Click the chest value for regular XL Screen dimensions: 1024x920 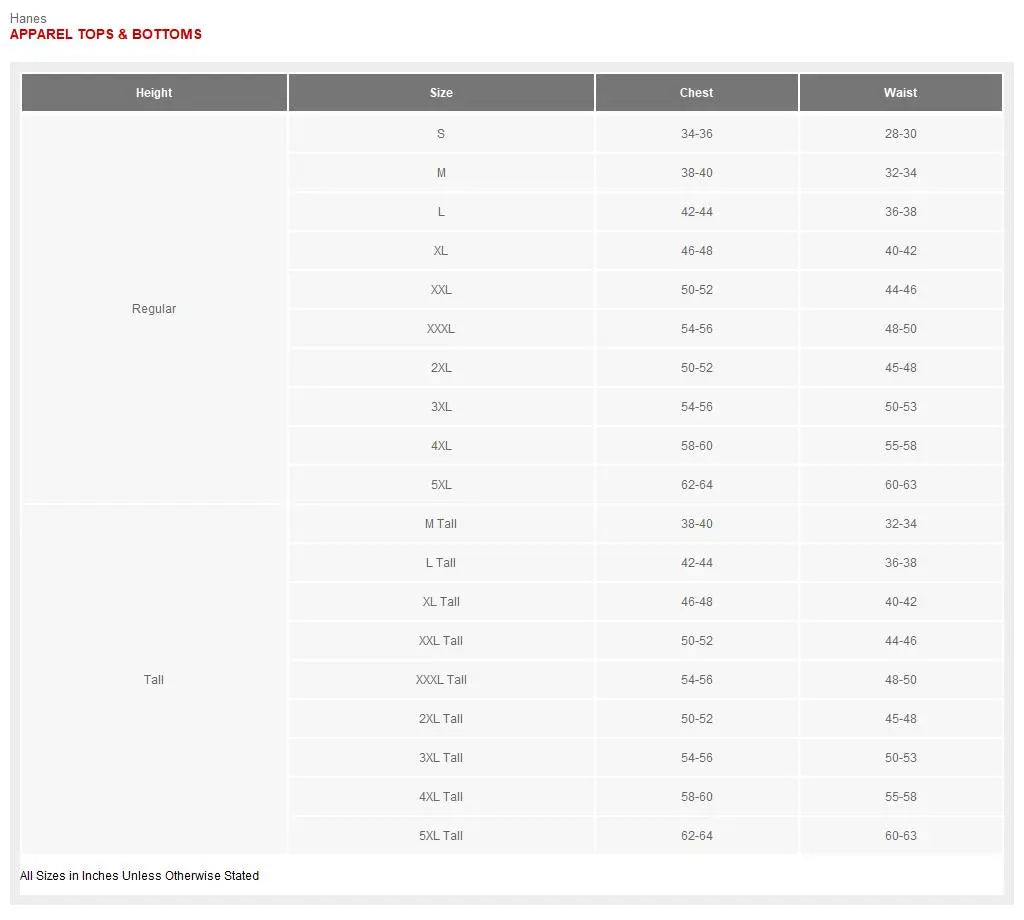click(696, 251)
